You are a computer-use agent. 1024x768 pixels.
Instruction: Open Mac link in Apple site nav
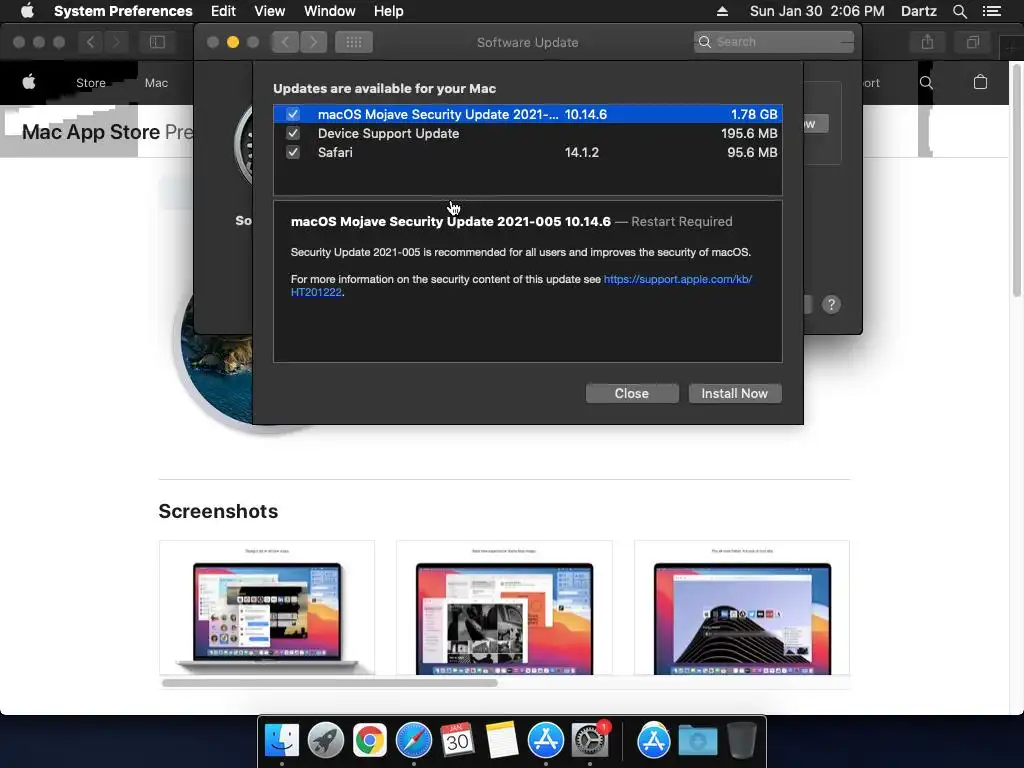pyautogui.click(x=156, y=83)
